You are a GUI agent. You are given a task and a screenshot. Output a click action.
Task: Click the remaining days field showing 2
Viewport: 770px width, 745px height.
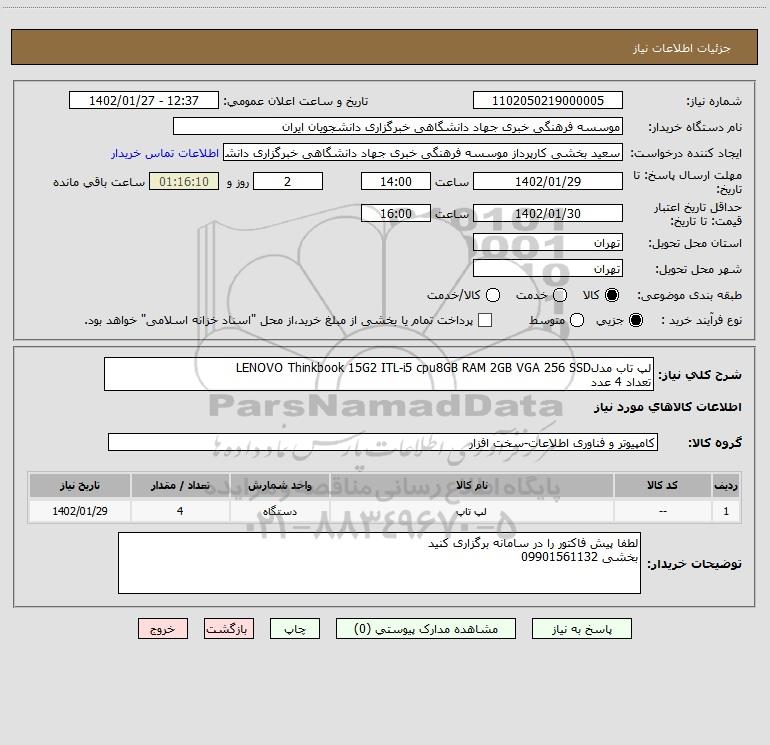click(x=288, y=181)
